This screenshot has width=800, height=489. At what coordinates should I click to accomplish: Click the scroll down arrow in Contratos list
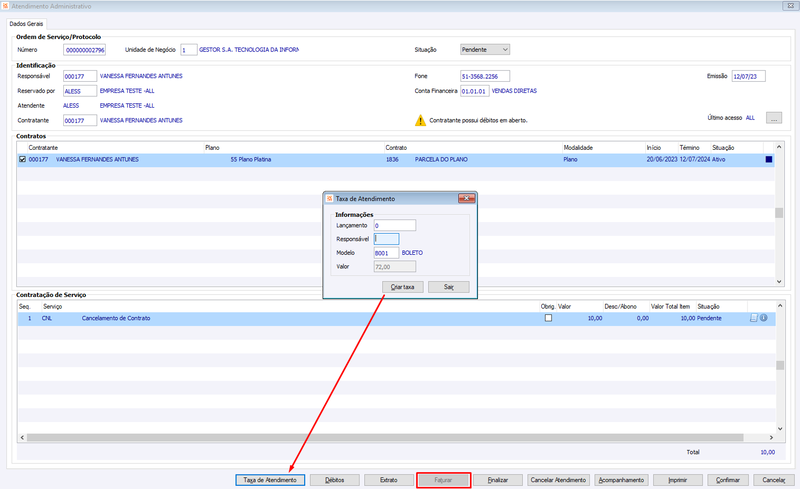tap(779, 281)
